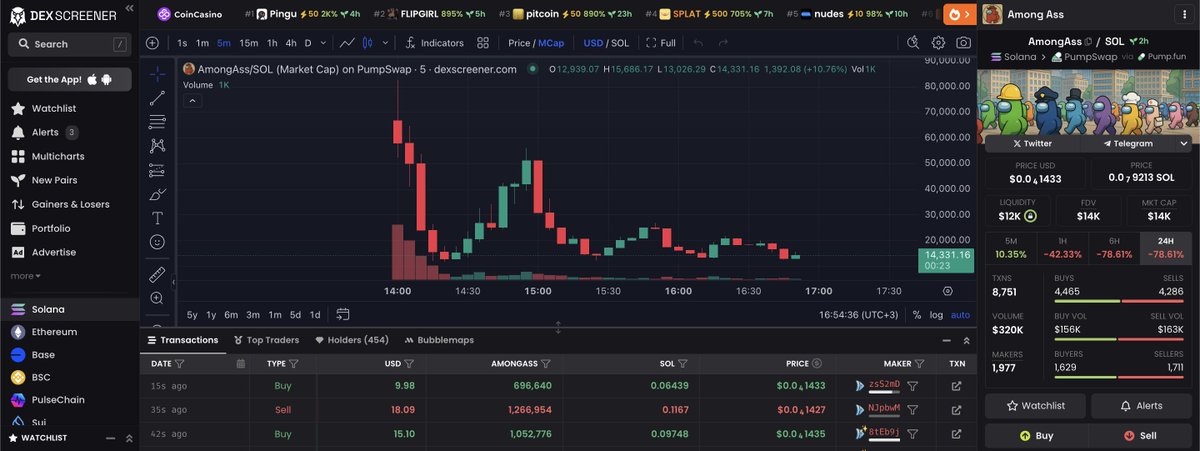Select the 1H stats tab
Screen dimensions: 1200x451
tap(1061, 248)
